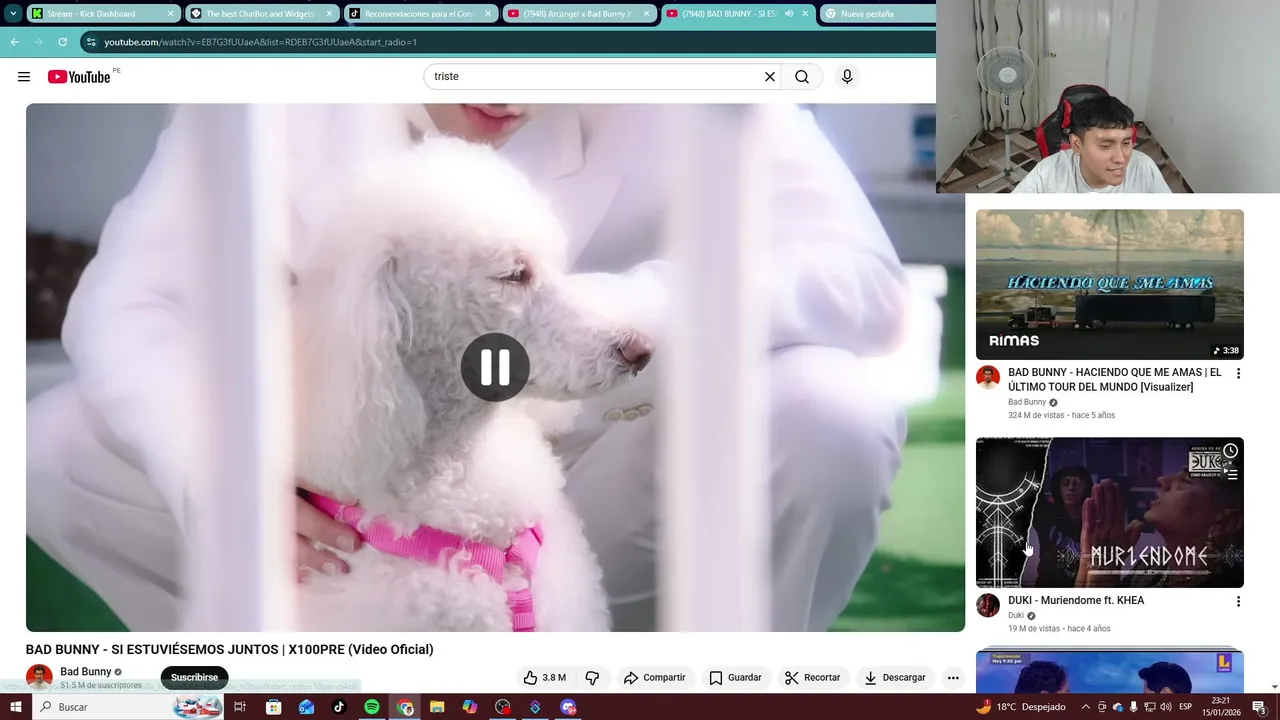
Task: Open Muriendome video thumbnail
Action: [1110, 512]
